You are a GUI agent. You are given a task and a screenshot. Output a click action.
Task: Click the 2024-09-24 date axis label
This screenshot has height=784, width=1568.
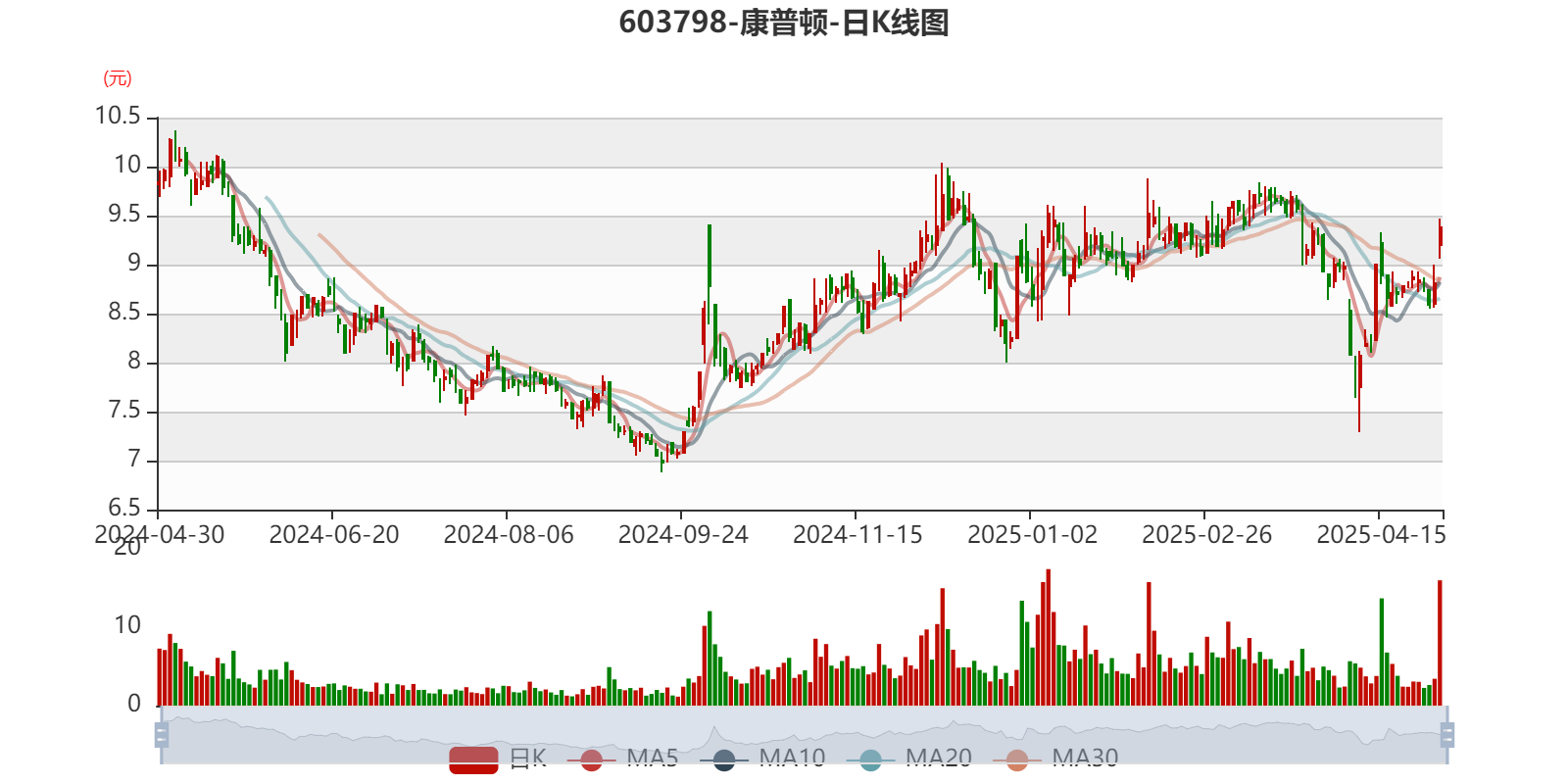tap(683, 535)
